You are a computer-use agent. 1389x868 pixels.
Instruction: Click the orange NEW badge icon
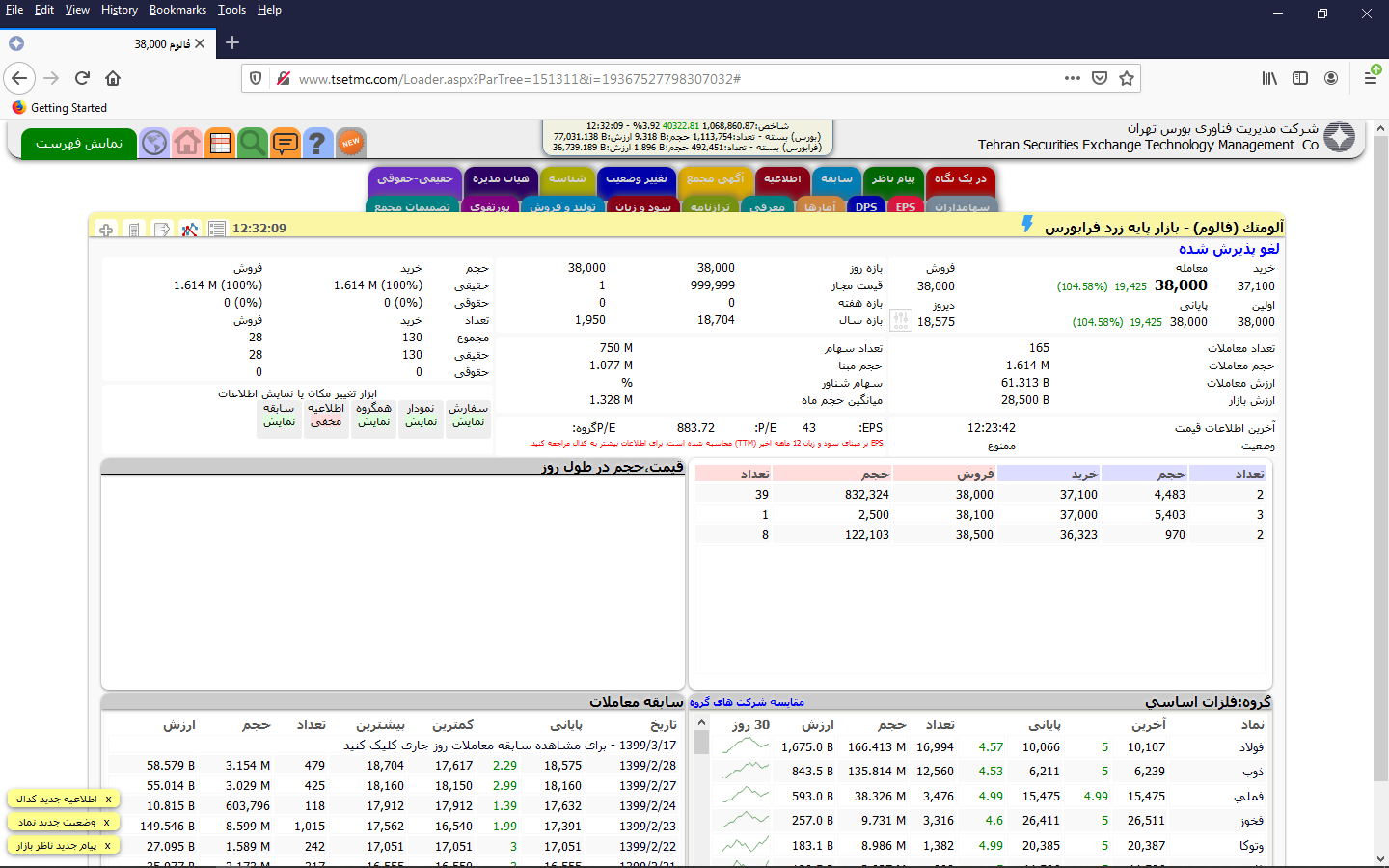(351, 143)
